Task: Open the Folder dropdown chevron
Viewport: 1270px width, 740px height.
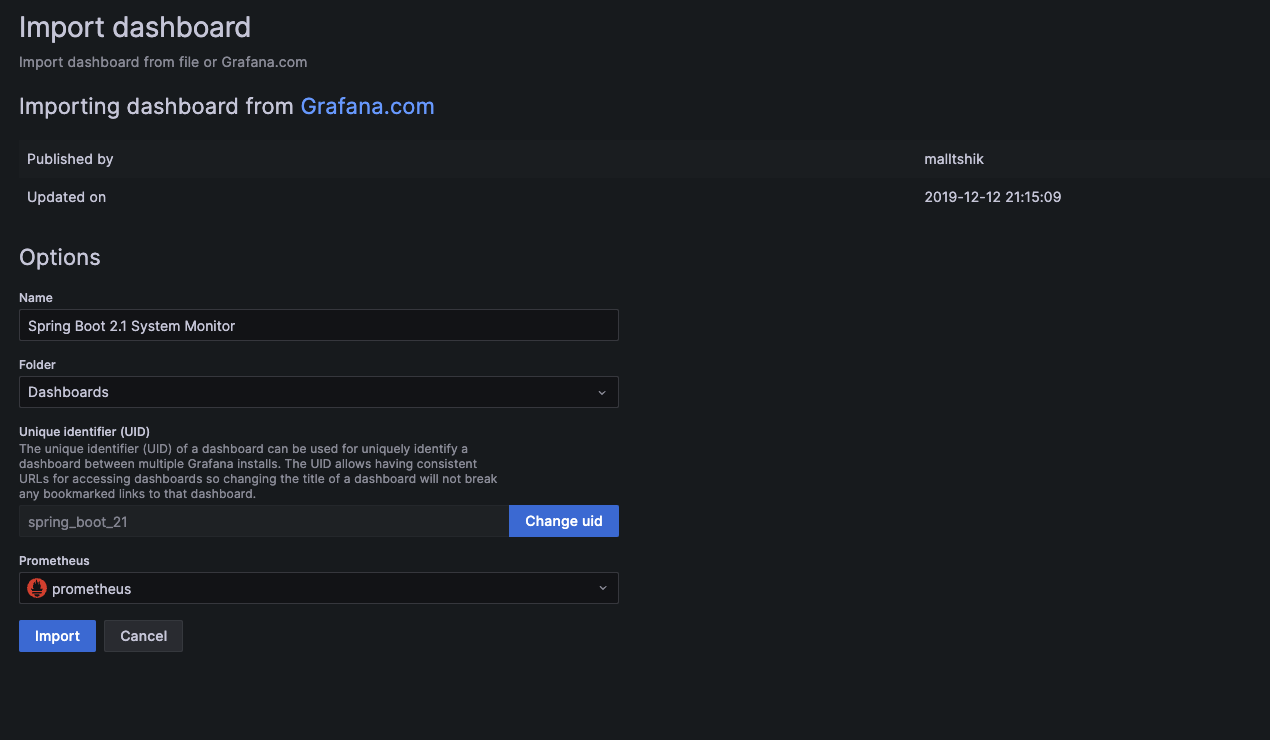Action: pos(602,392)
